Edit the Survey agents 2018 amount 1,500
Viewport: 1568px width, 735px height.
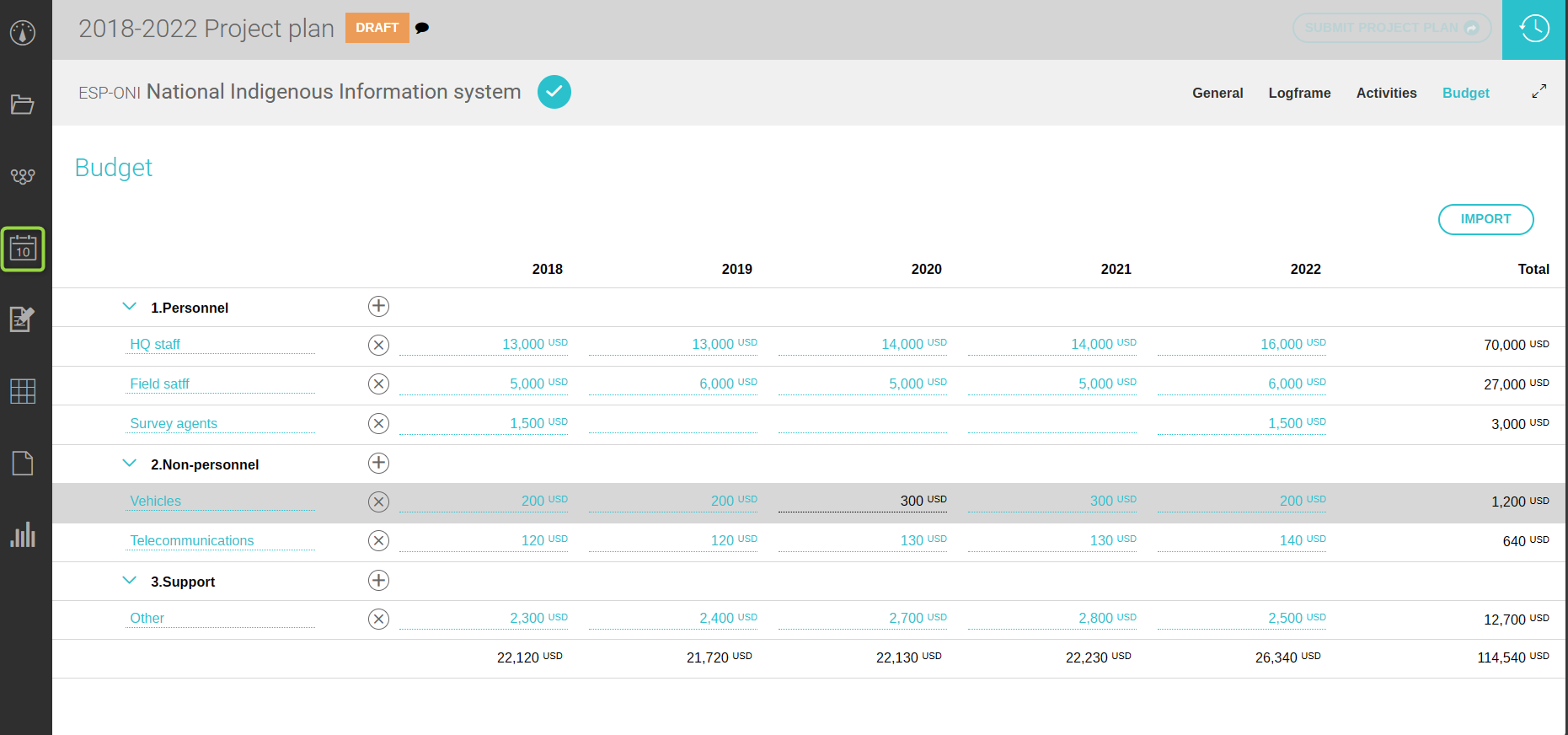[484, 423]
